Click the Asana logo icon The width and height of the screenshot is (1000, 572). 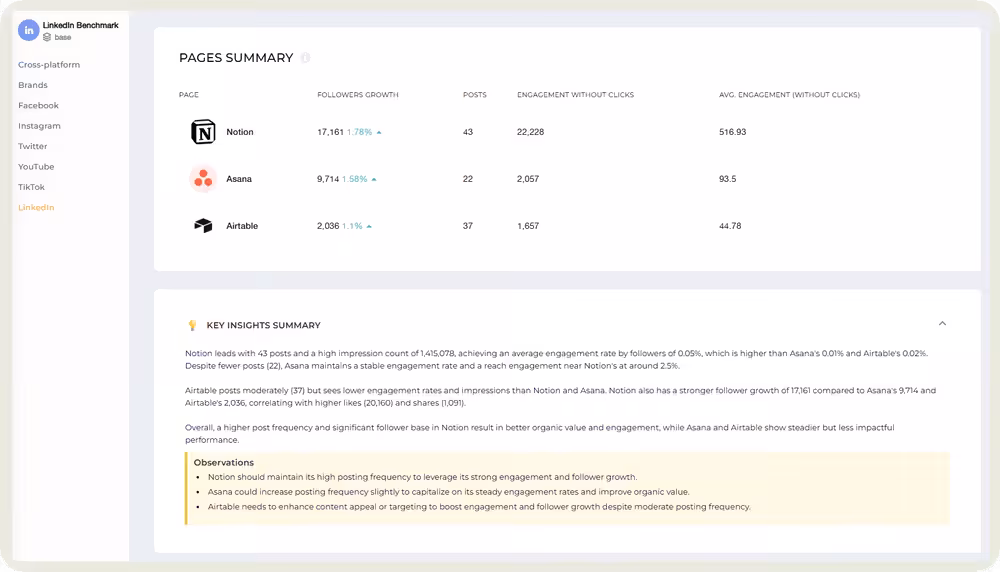(x=203, y=179)
